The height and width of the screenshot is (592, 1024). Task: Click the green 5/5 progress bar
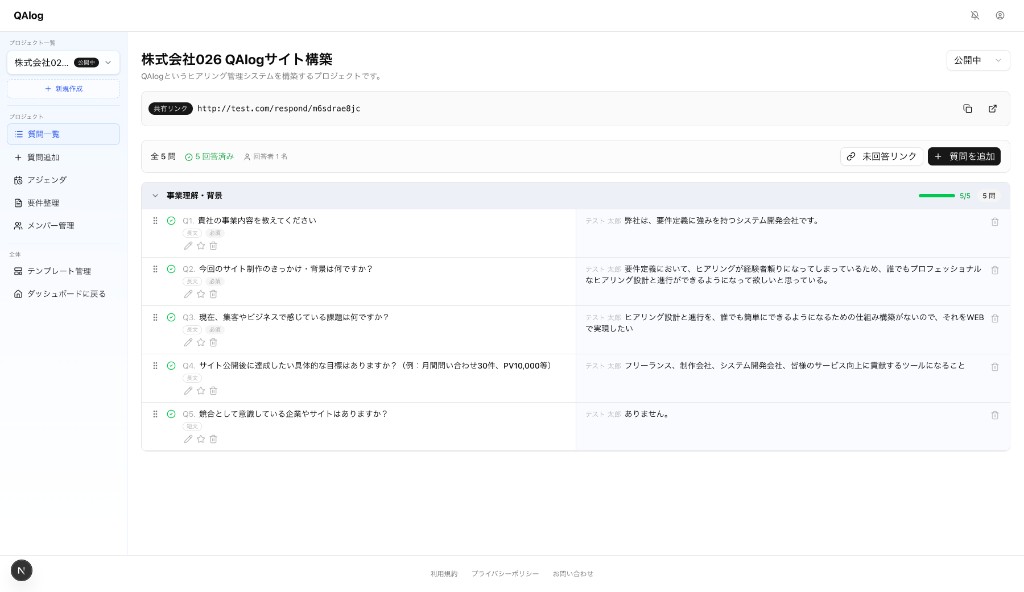(937, 196)
